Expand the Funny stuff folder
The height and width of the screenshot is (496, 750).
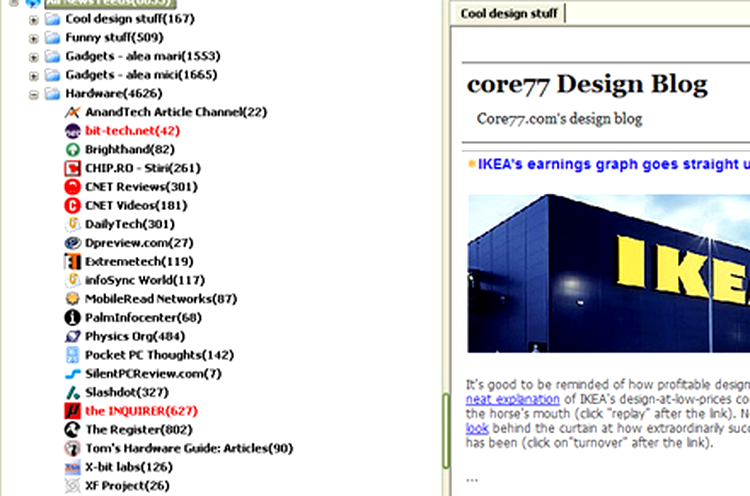tap(33, 38)
